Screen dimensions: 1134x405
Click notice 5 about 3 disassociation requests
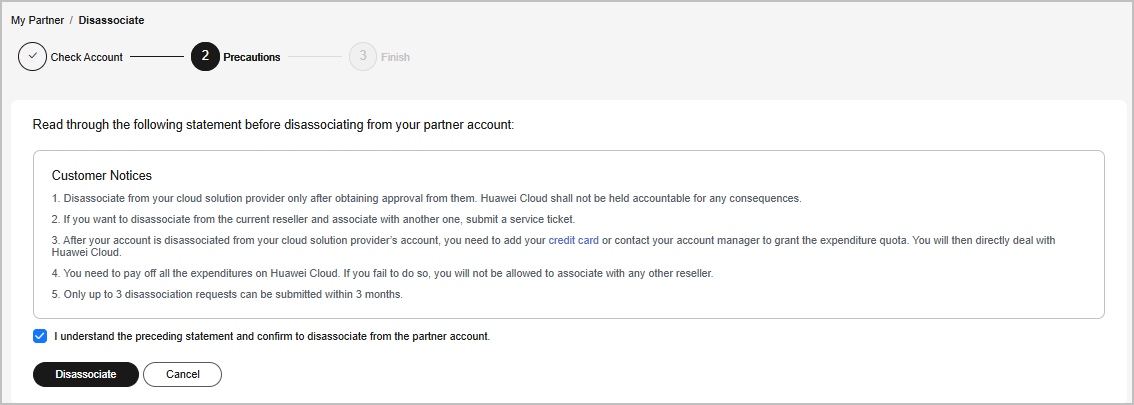[x=228, y=294]
